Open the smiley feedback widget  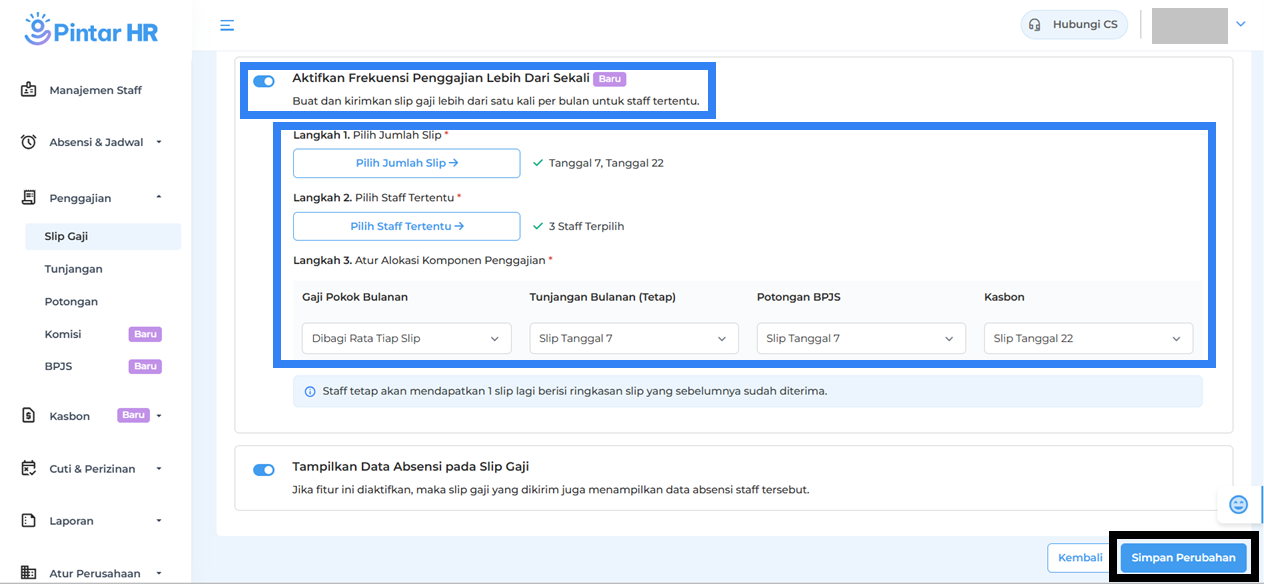pyautogui.click(x=1238, y=505)
